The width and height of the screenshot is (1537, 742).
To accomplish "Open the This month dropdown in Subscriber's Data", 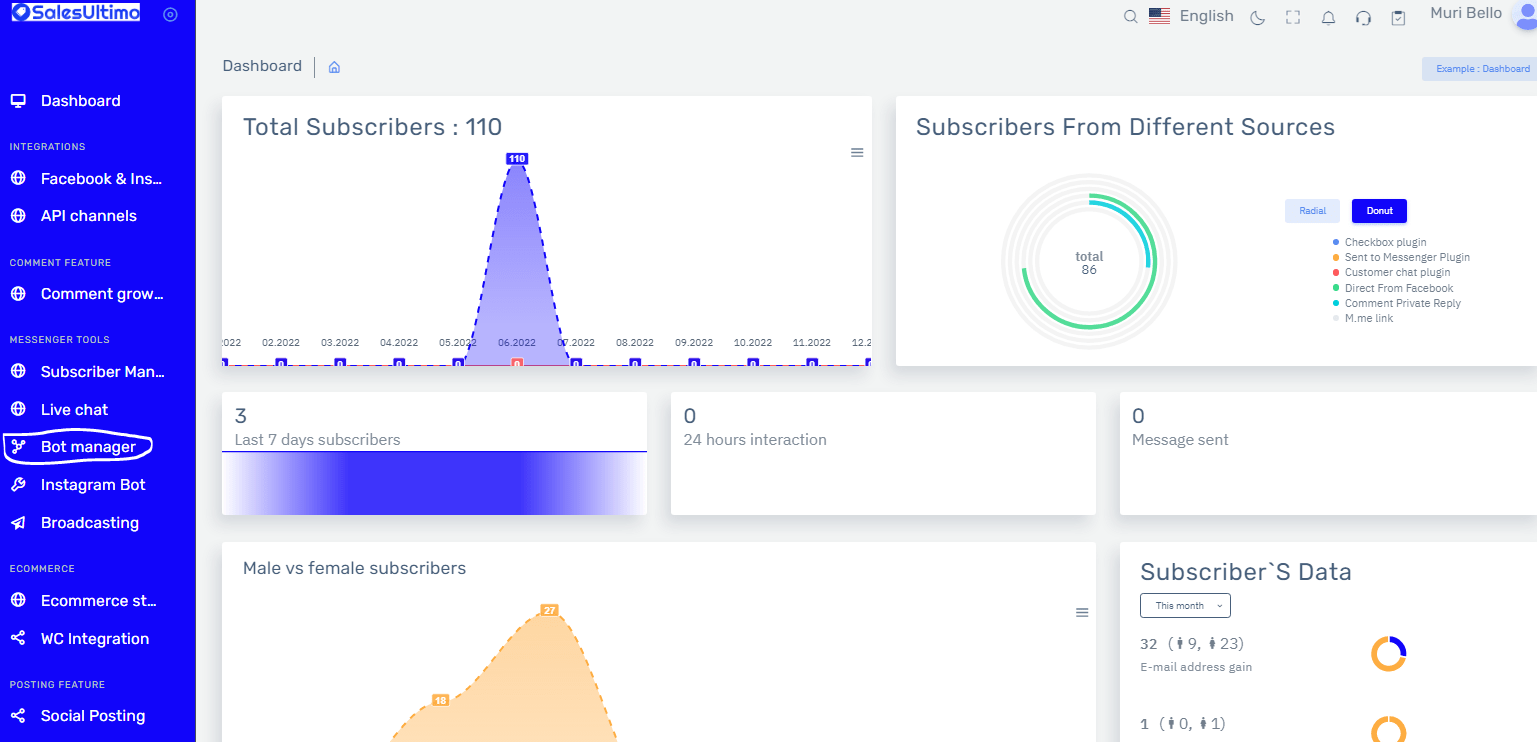I will point(1185,605).
